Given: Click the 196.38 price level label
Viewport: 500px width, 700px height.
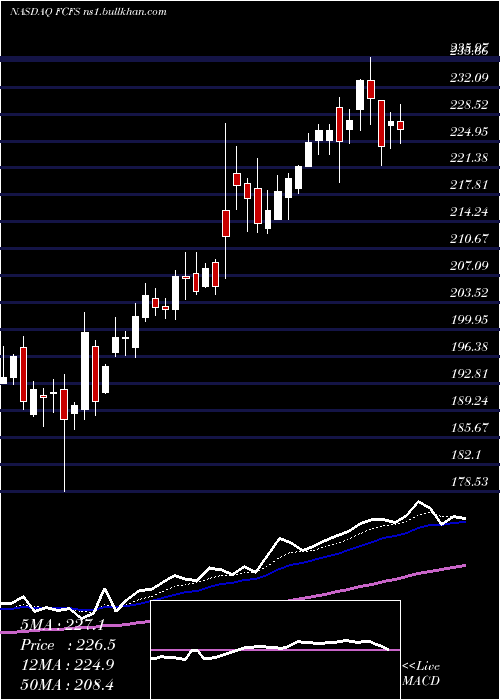Looking at the screenshot, I should point(469,346).
